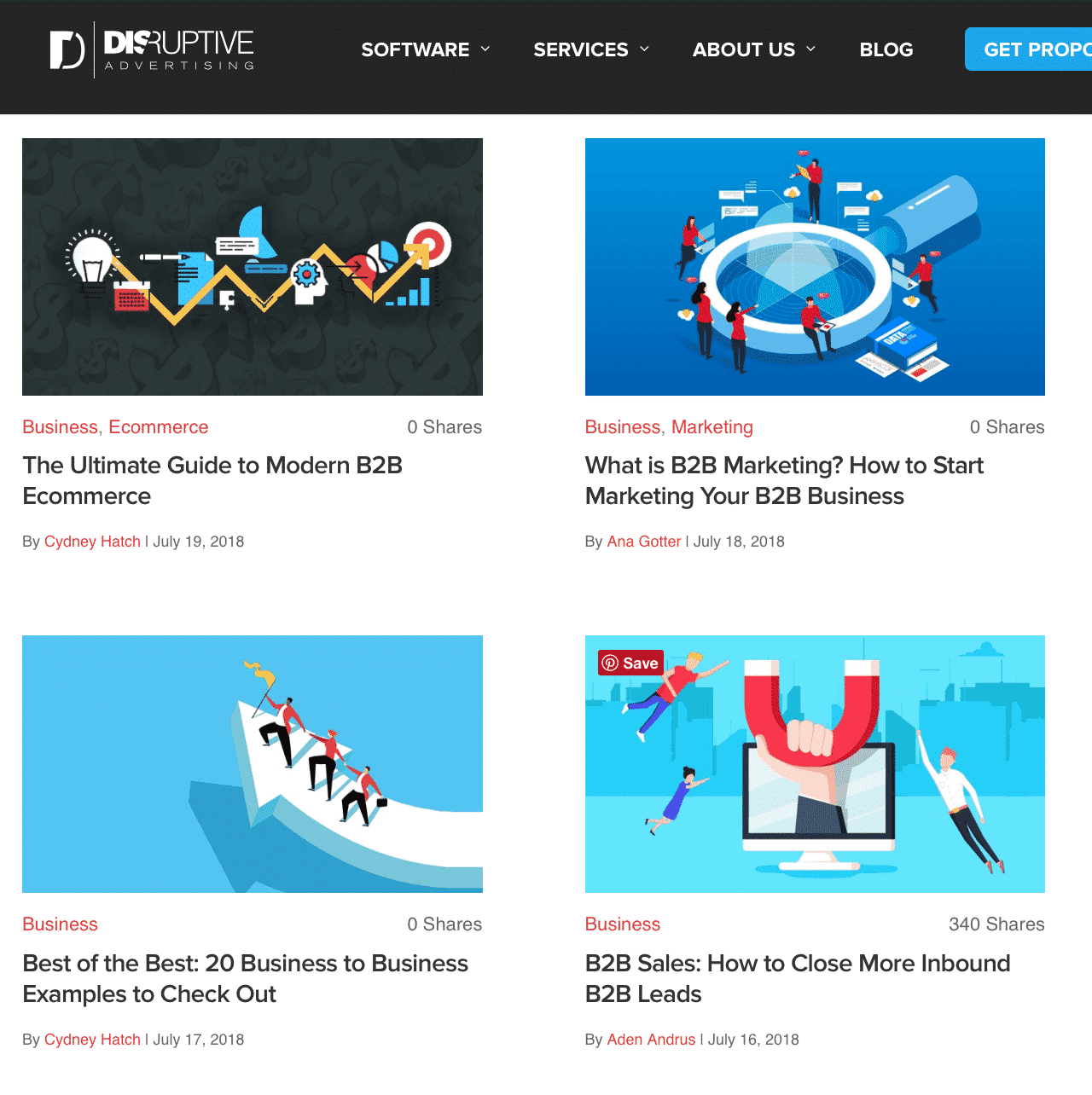1092x1095 pixels.
Task: Open The Ultimate Guide to Modern B2B Ecommerce
Action: tap(212, 481)
